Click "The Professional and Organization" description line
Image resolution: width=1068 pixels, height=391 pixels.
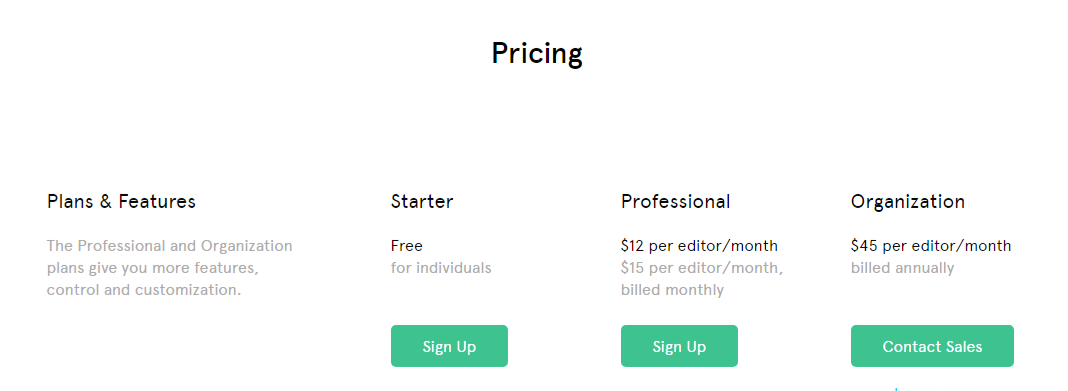coord(169,246)
